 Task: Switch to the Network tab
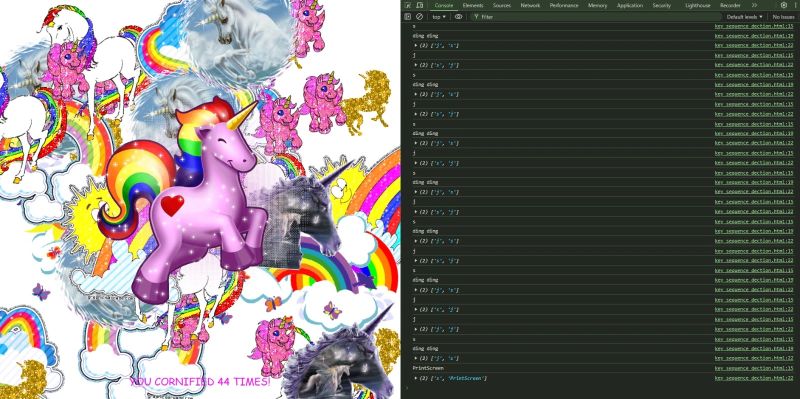point(530,5)
